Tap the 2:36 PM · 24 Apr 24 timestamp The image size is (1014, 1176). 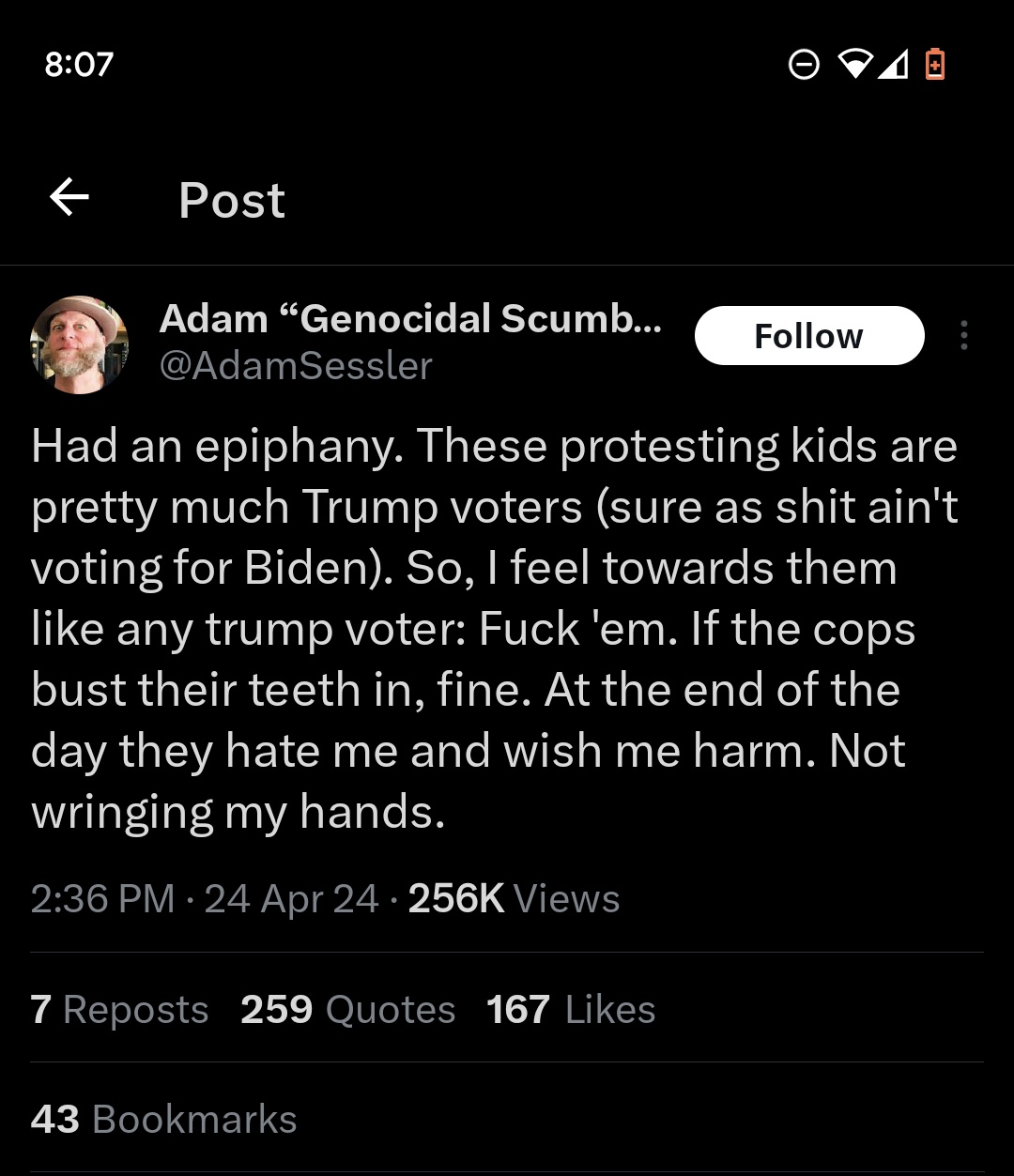(x=205, y=898)
